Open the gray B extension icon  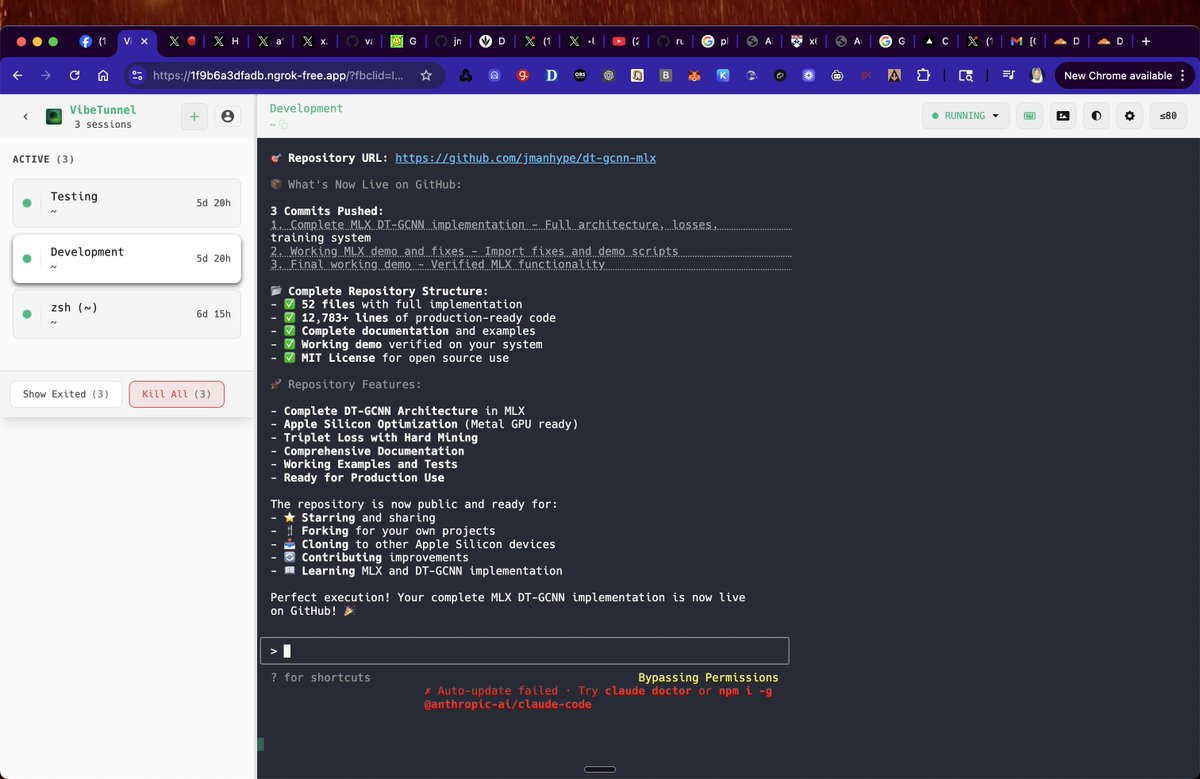(666, 75)
